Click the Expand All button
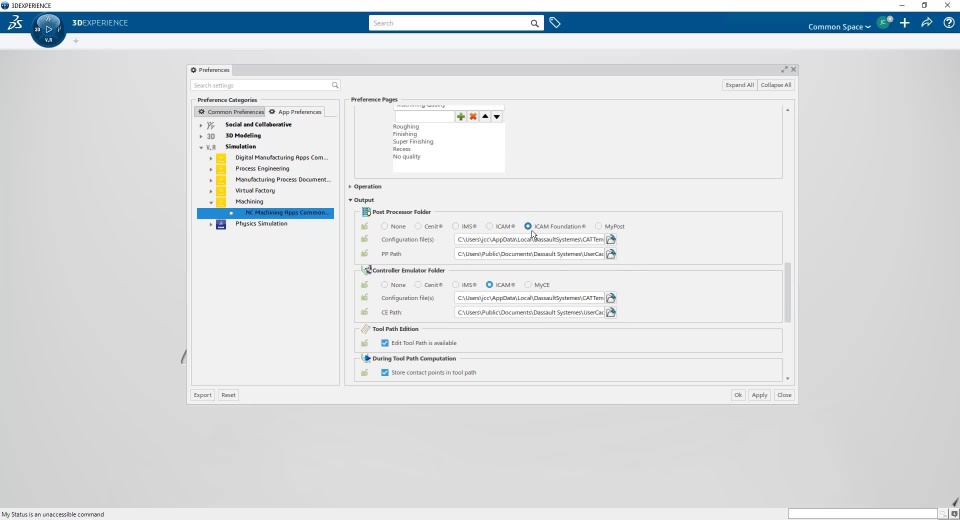 (740, 85)
